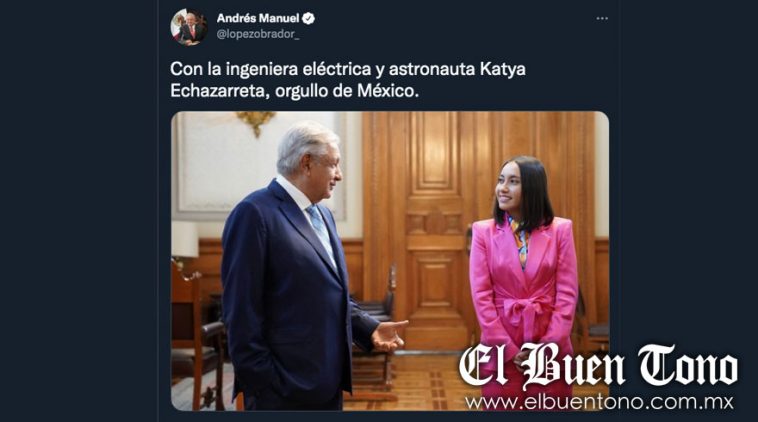758x422 pixels.
Task: Open the @lopezobrador_ handle link
Action: pyautogui.click(x=258, y=34)
